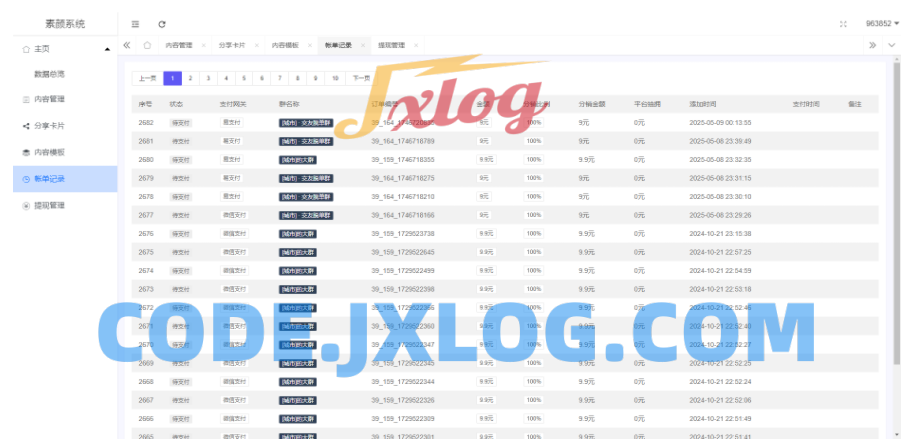Jump to page 10 in pagination

tap(334, 78)
